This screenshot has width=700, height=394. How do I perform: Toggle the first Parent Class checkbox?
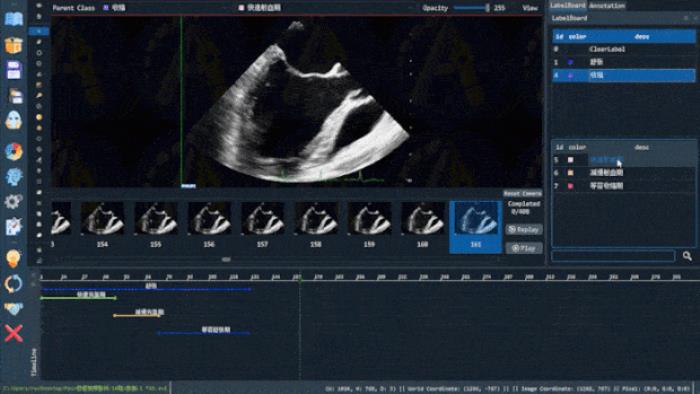(106, 8)
